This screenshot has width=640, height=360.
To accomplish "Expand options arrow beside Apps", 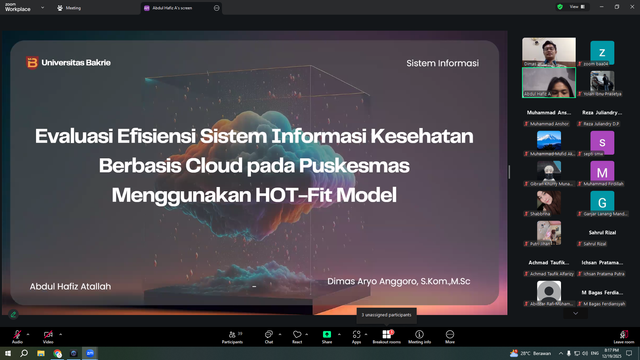I will click(x=366, y=334).
